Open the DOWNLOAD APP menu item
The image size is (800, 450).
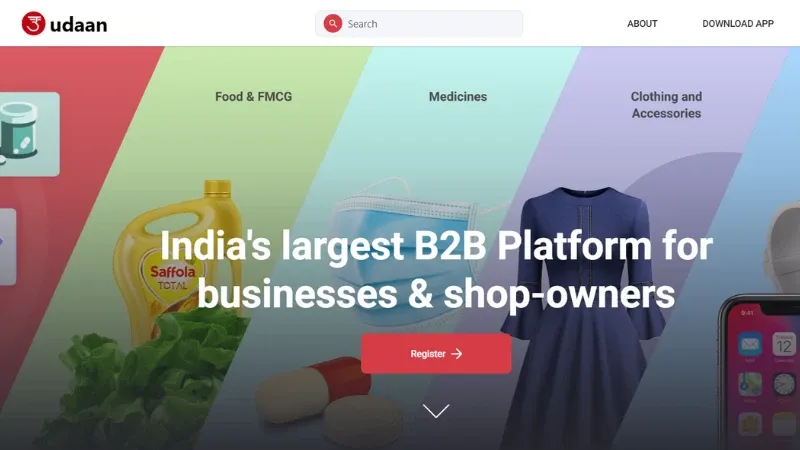pyautogui.click(x=738, y=23)
